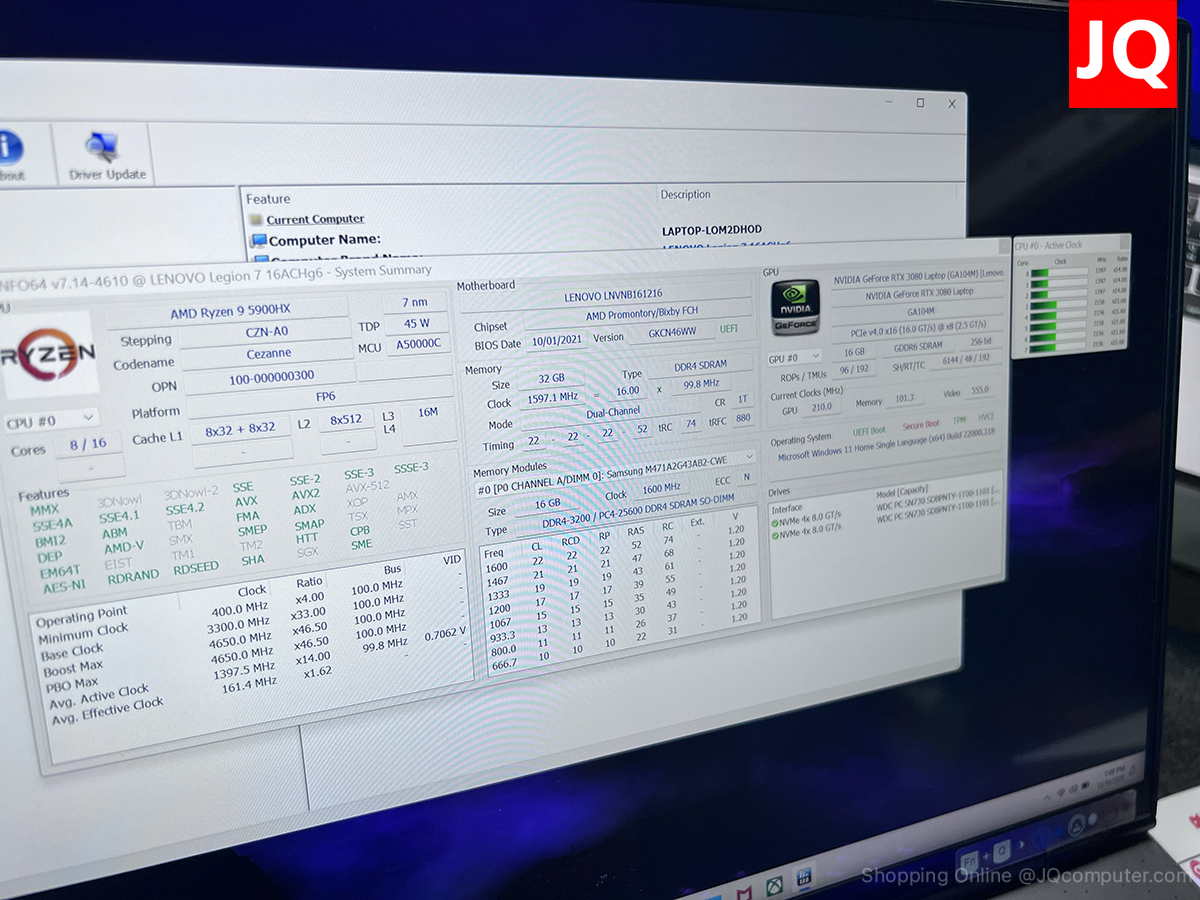Open Driver Update in the HWiNFO toolbar
This screenshot has height=900, width=1200.
[107, 156]
